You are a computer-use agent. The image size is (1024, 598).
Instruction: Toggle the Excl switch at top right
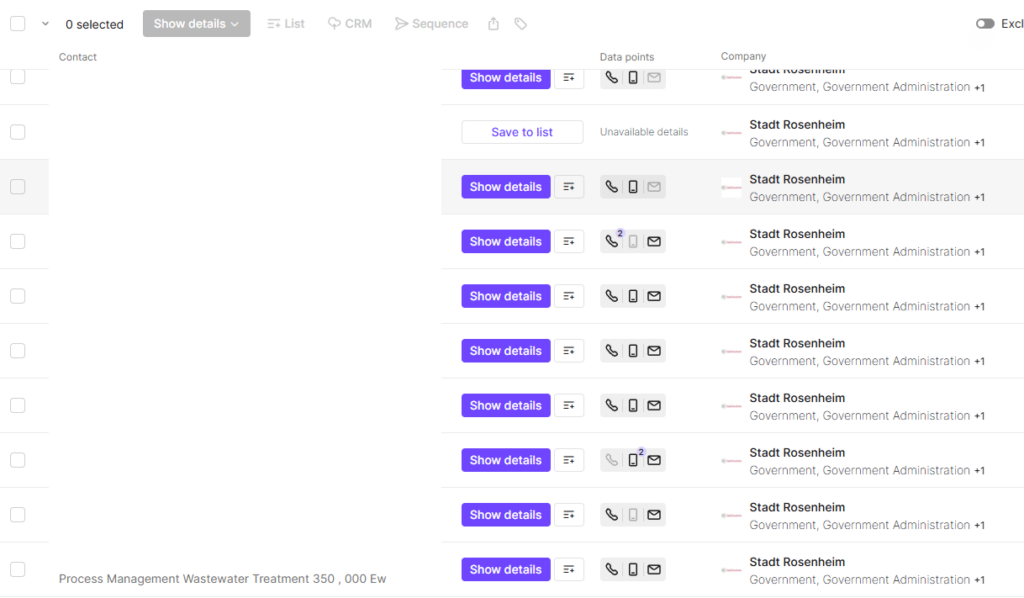click(985, 24)
